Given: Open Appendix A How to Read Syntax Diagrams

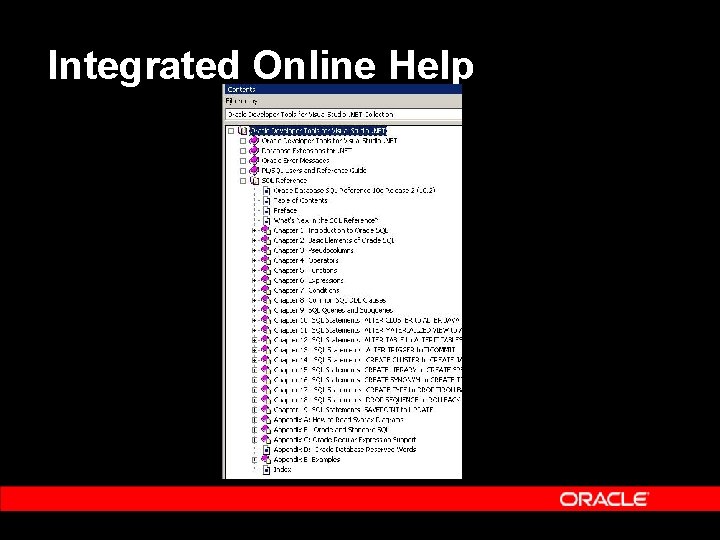Looking at the screenshot, I should click(338, 420).
